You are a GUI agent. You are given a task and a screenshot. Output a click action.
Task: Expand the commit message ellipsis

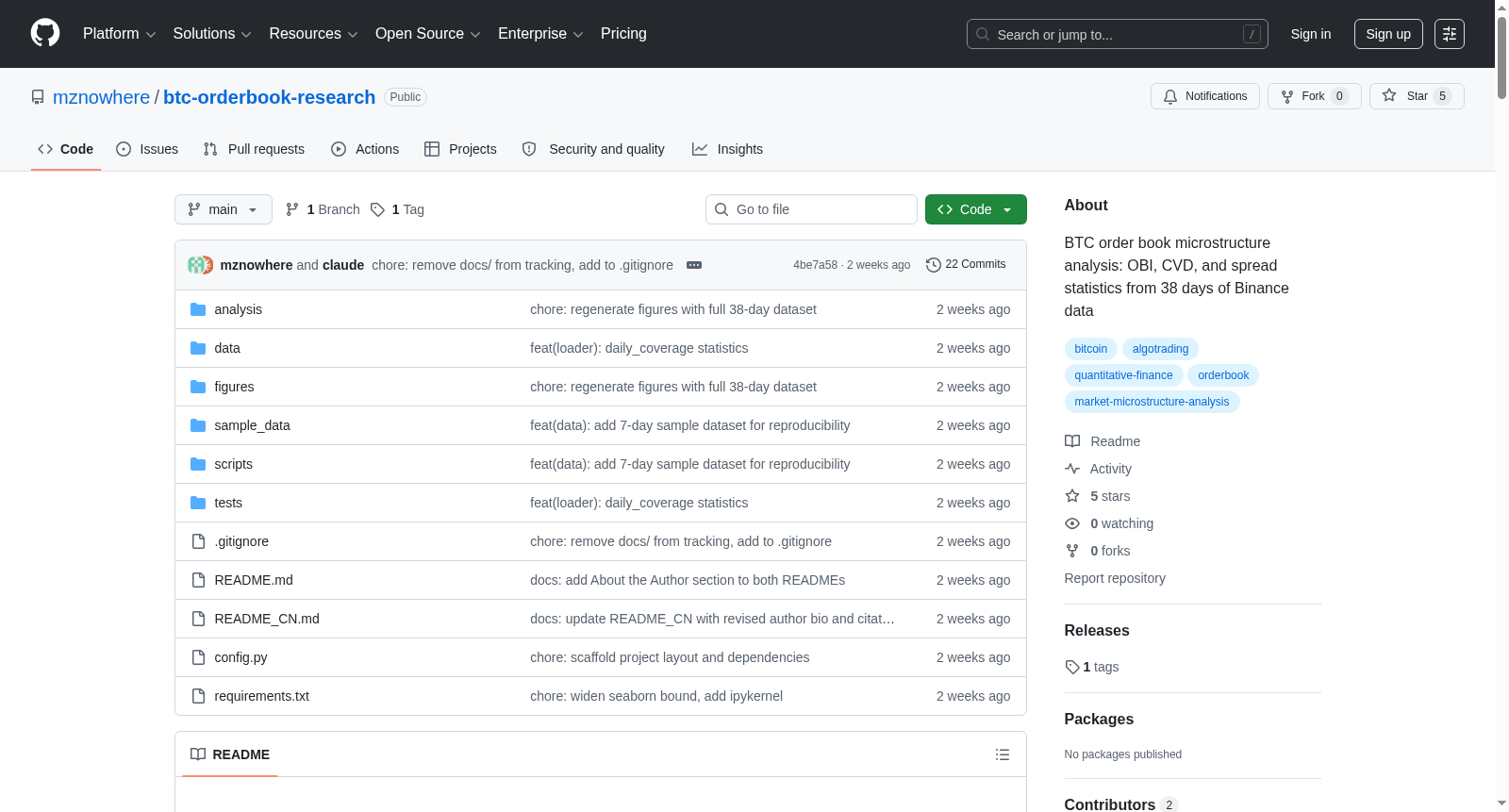[694, 265]
